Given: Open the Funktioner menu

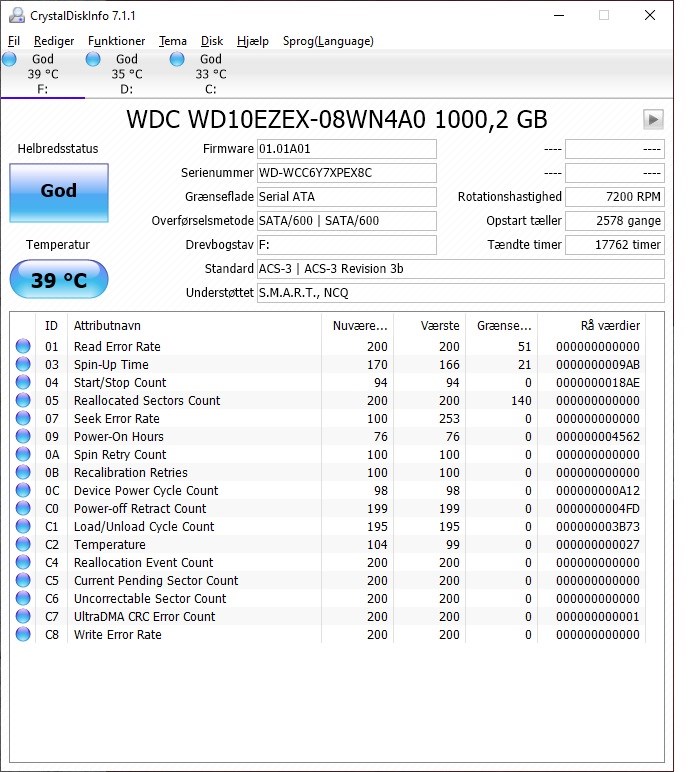Looking at the screenshot, I should pyautogui.click(x=116, y=41).
